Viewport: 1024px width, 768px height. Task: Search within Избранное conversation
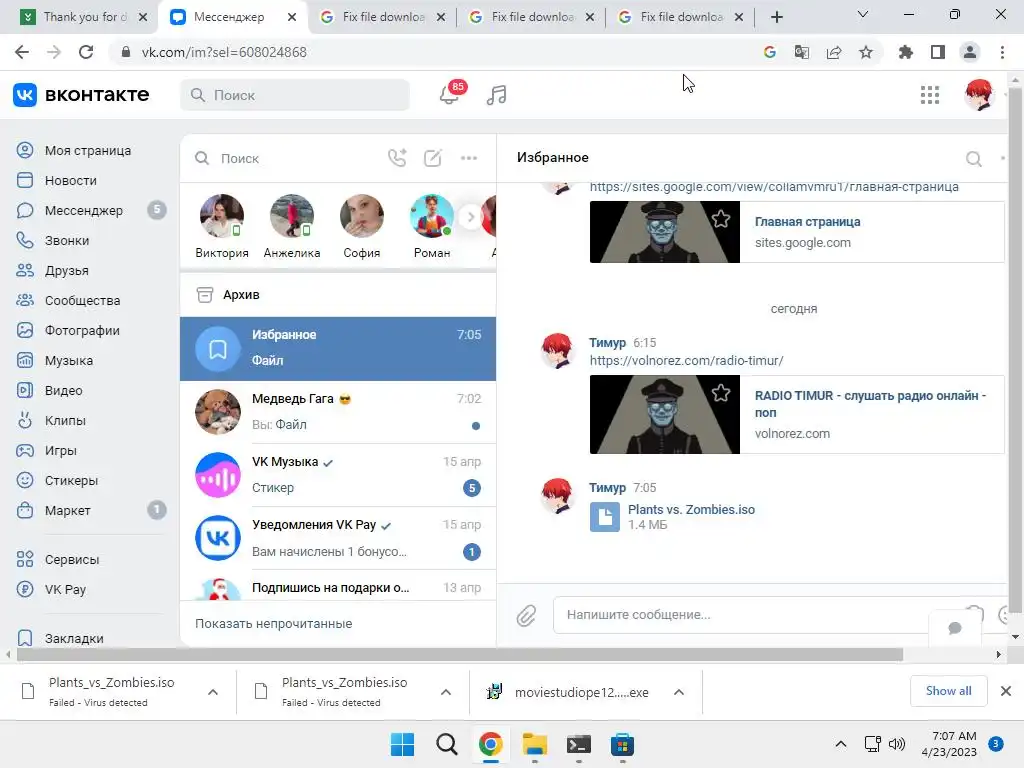[x=974, y=158]
